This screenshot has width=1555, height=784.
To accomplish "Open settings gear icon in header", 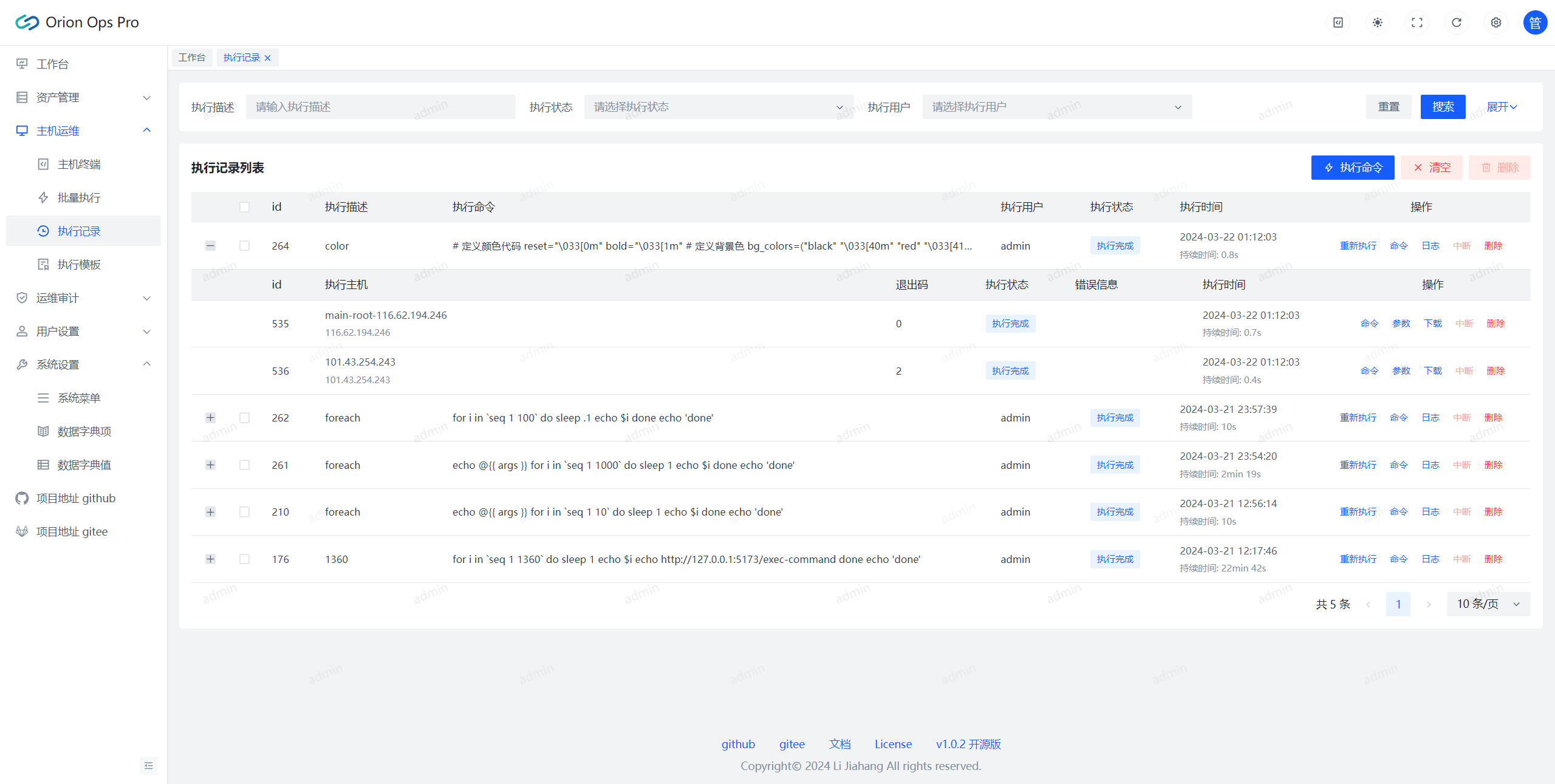I will pyautogui.click(x=1496, y=22).
